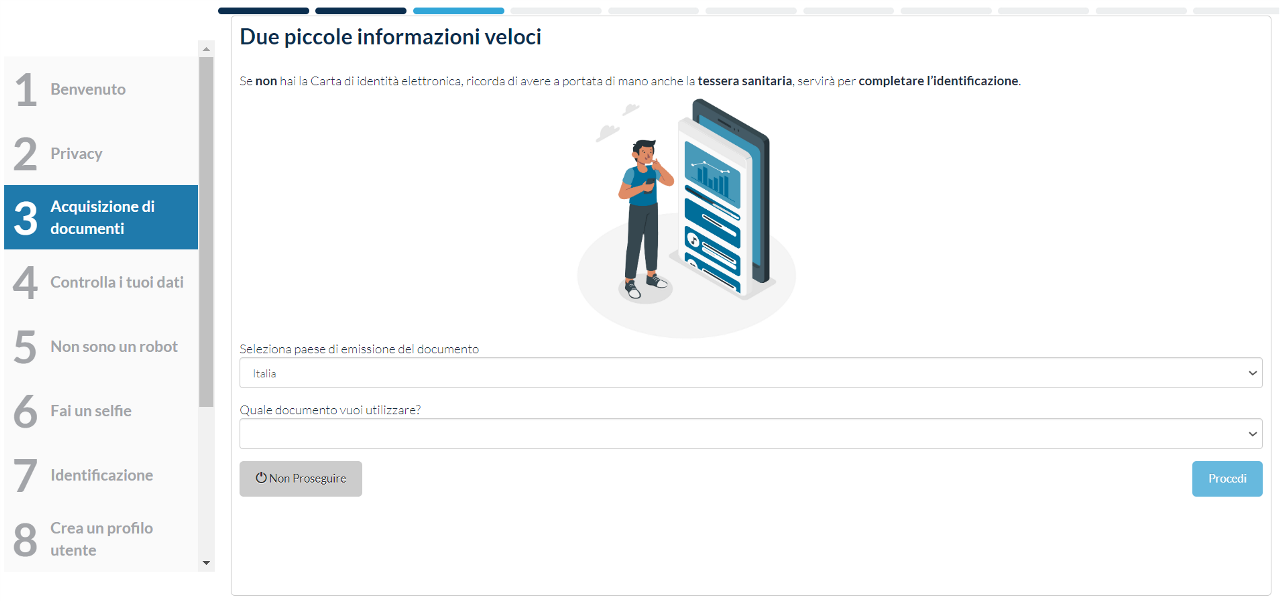1280x601 pixels.
Task: Open the country of issue dropdown
Action: 750,373
